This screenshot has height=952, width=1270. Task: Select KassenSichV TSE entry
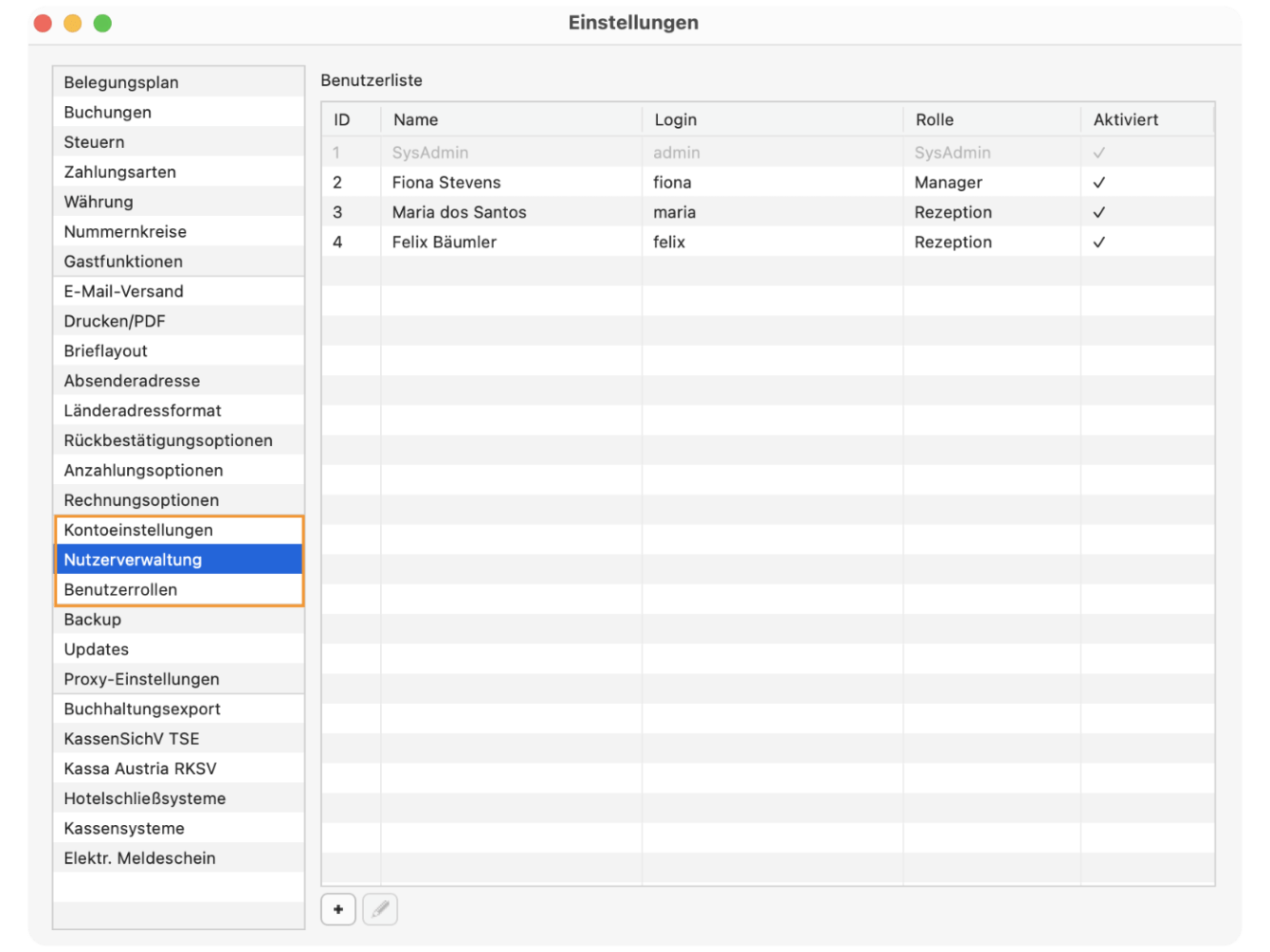pyautogui.click(x=178, y=739)
